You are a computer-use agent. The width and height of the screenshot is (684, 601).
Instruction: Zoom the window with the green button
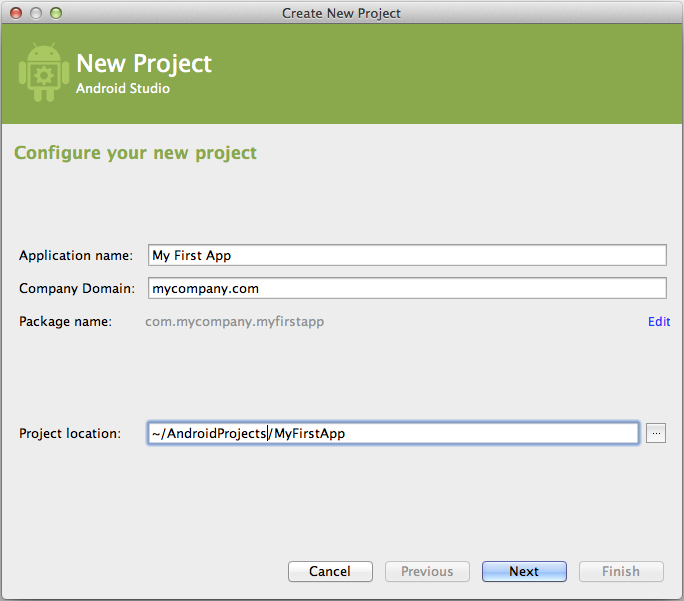pyautogui.click(x=56, y=13)
